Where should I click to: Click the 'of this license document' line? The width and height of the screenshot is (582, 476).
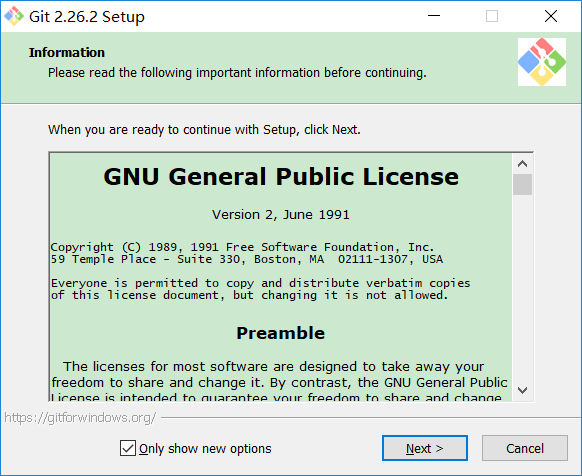coord(249,295)
